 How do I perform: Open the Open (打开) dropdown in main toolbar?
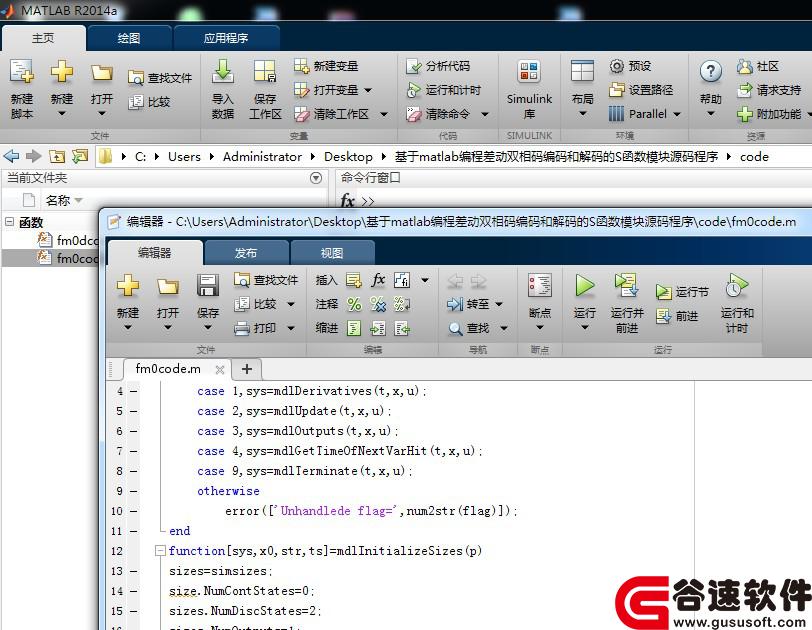[x=102, y=113]
